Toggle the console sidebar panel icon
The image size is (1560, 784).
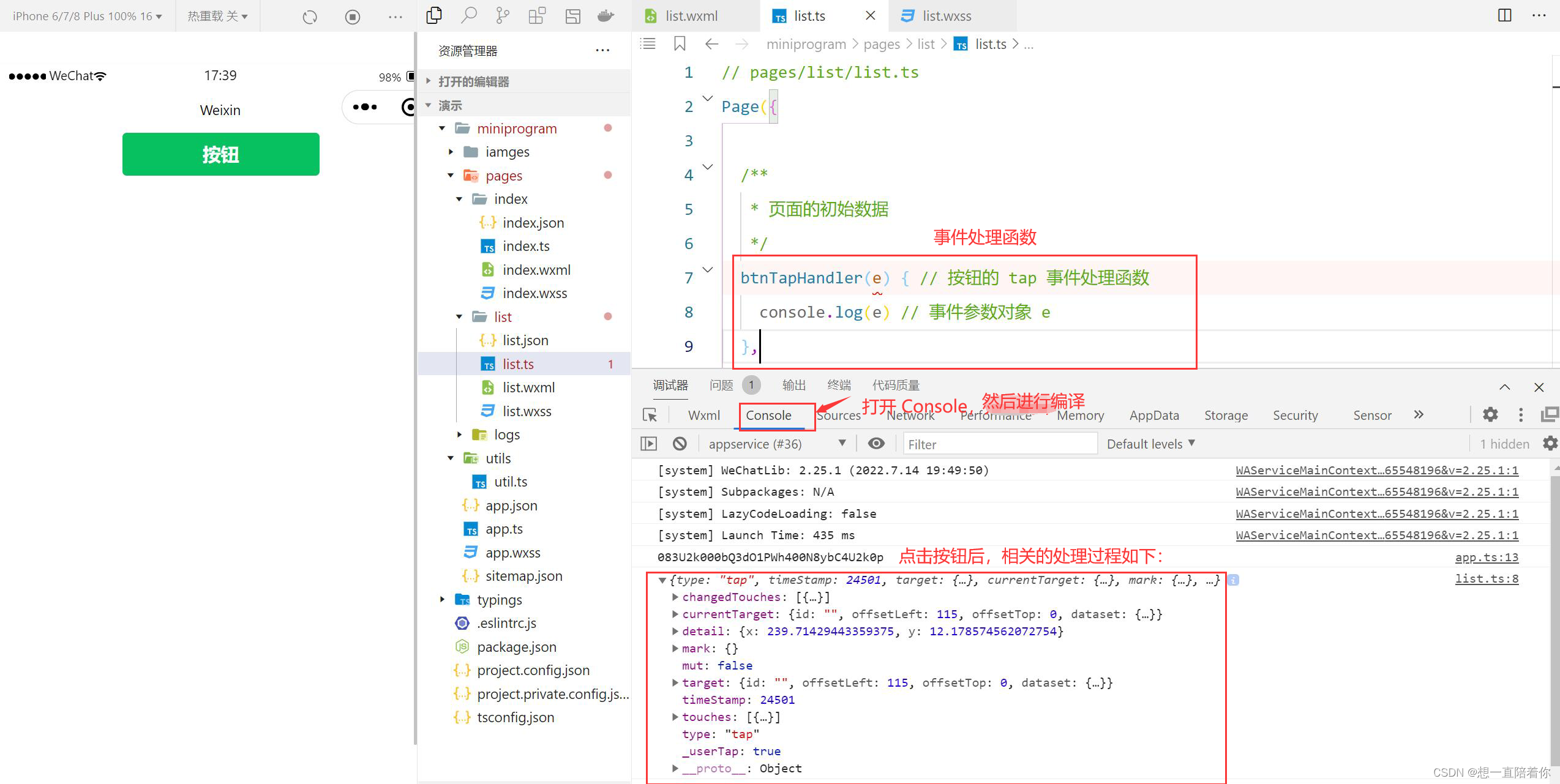click(x=648, y=444)
